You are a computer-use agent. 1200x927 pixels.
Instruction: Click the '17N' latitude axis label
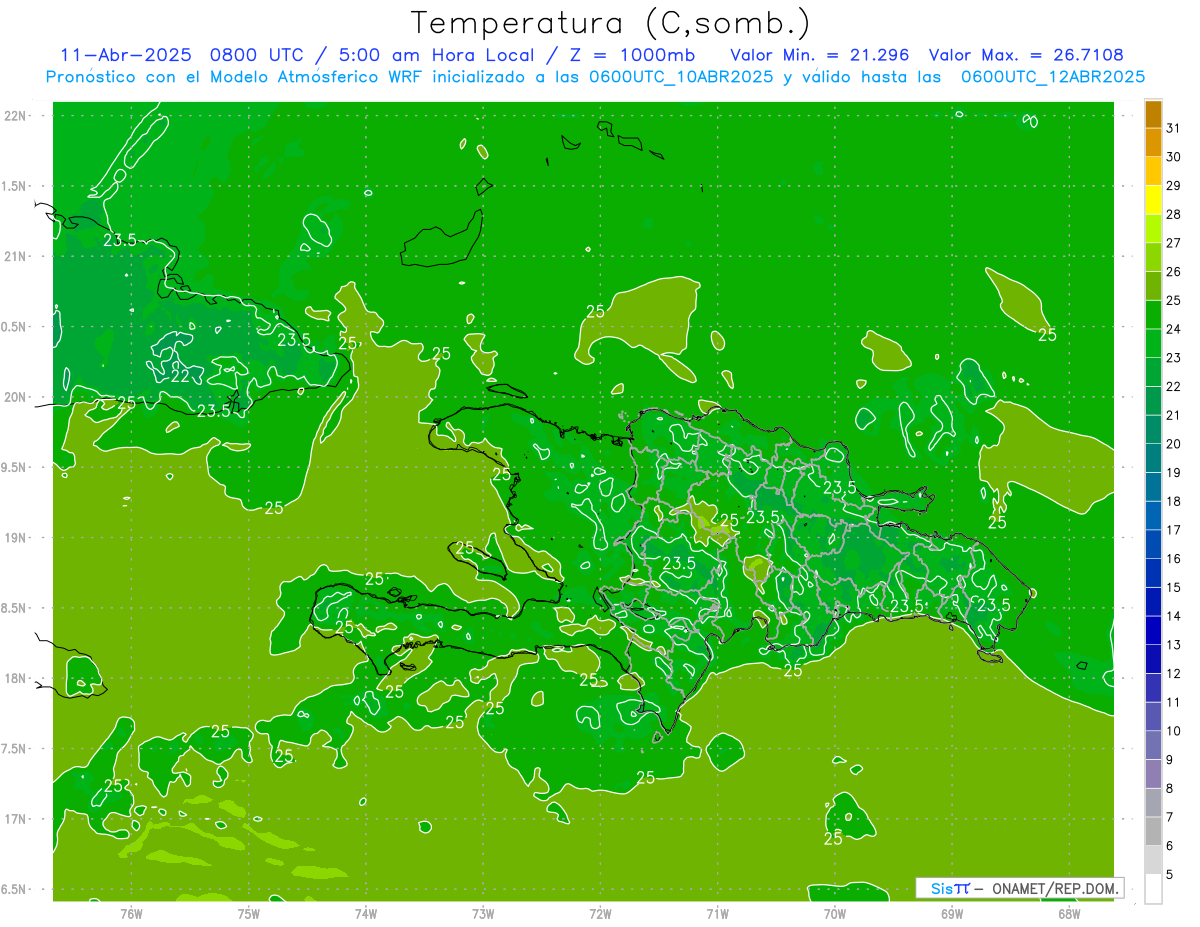(x=16, y=819)
